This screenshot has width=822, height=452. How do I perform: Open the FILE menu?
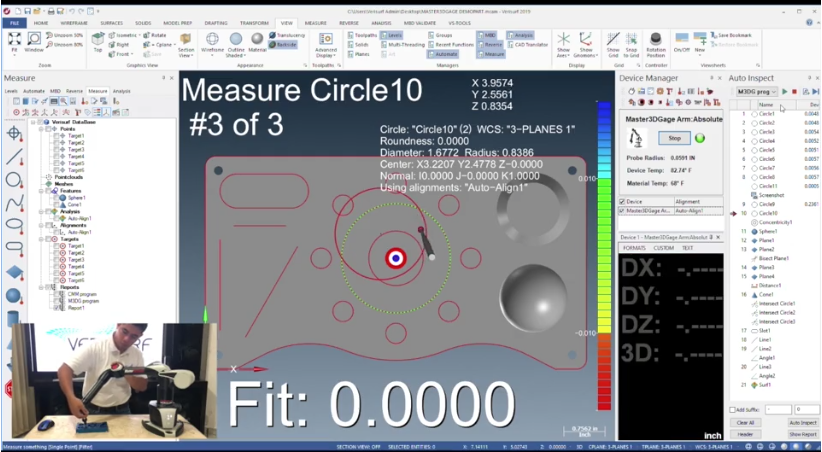(15, 23)
